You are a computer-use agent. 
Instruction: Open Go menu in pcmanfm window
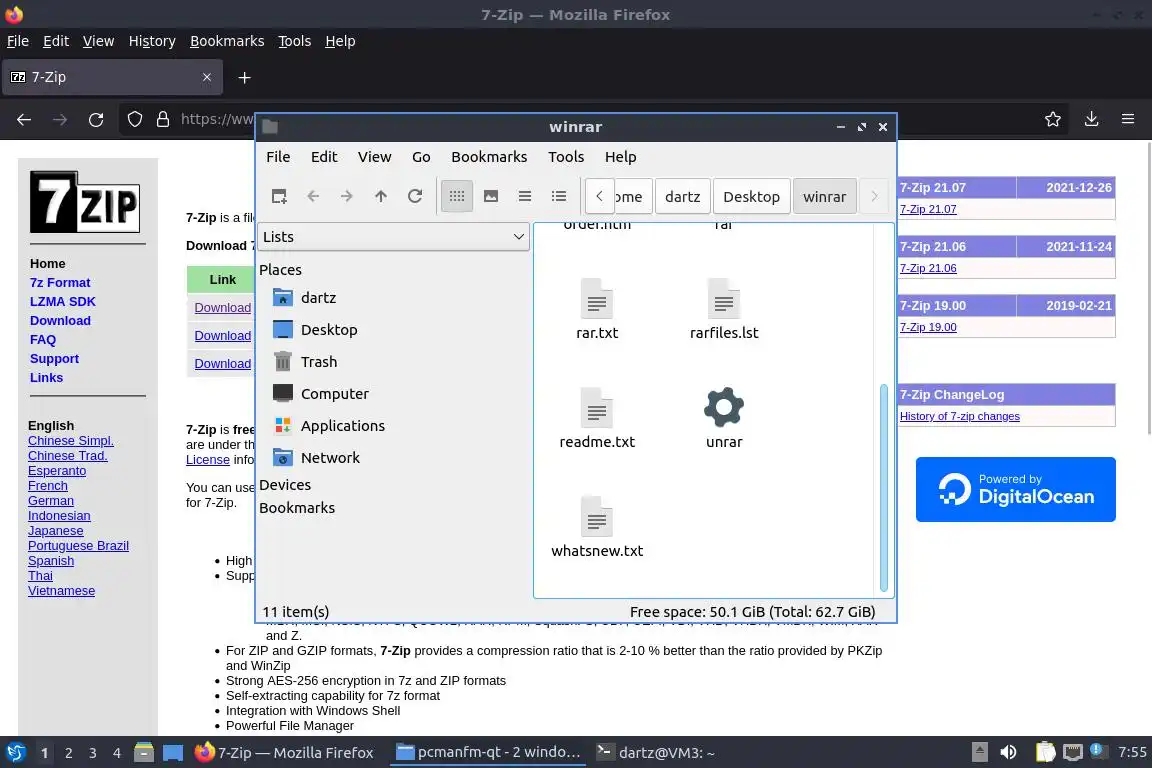click(421, 157)
